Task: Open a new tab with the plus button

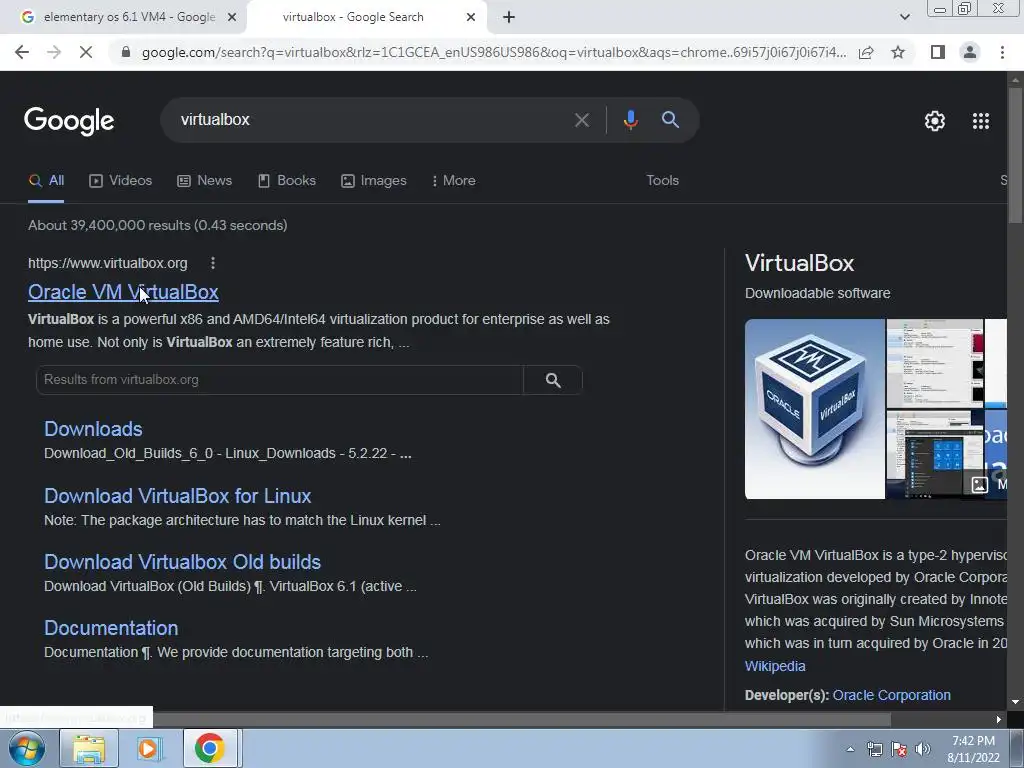Action: pyautogui.click(x=509, y=18)
